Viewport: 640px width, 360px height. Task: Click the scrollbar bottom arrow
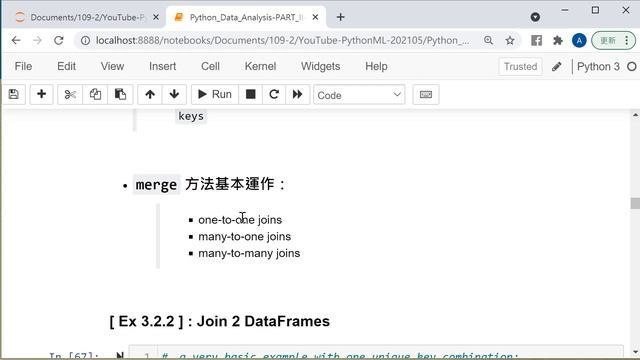(x=635, y=352)
